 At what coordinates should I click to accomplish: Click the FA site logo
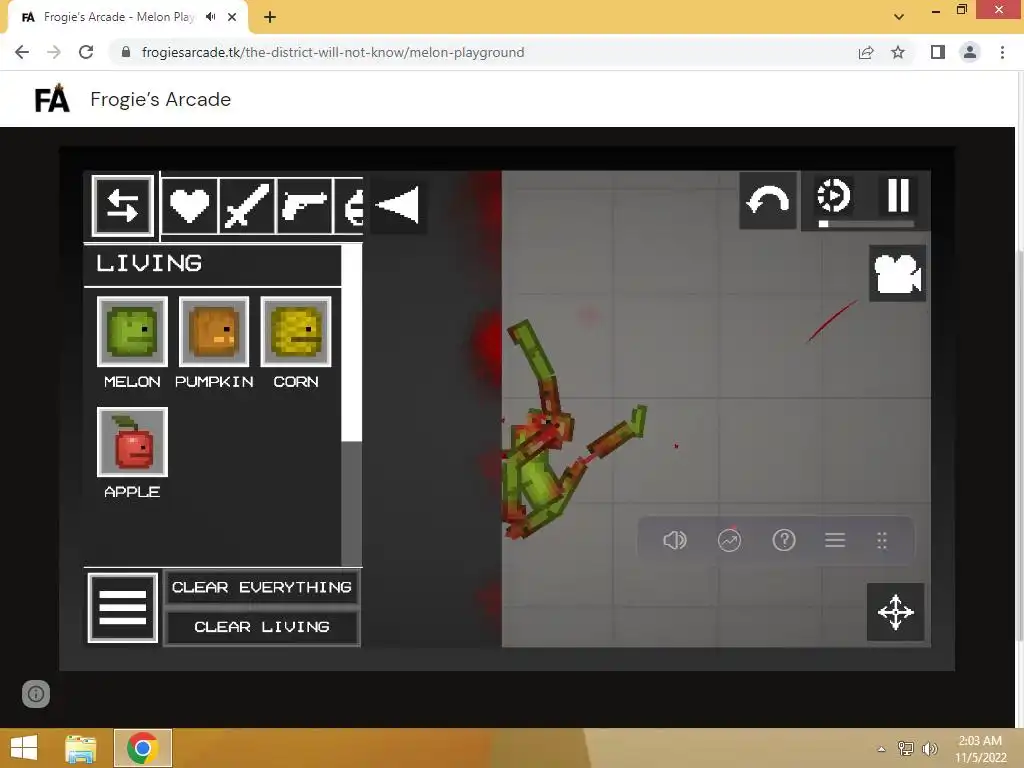point(52,99)
